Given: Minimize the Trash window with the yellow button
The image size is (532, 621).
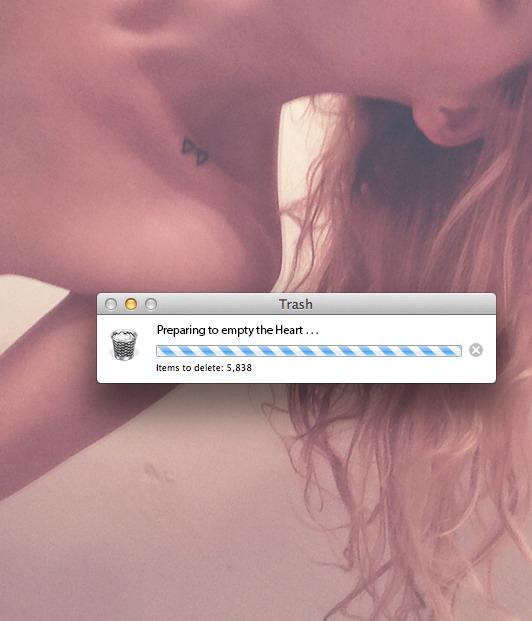Looking at the screenshot, I should [131, 304].
